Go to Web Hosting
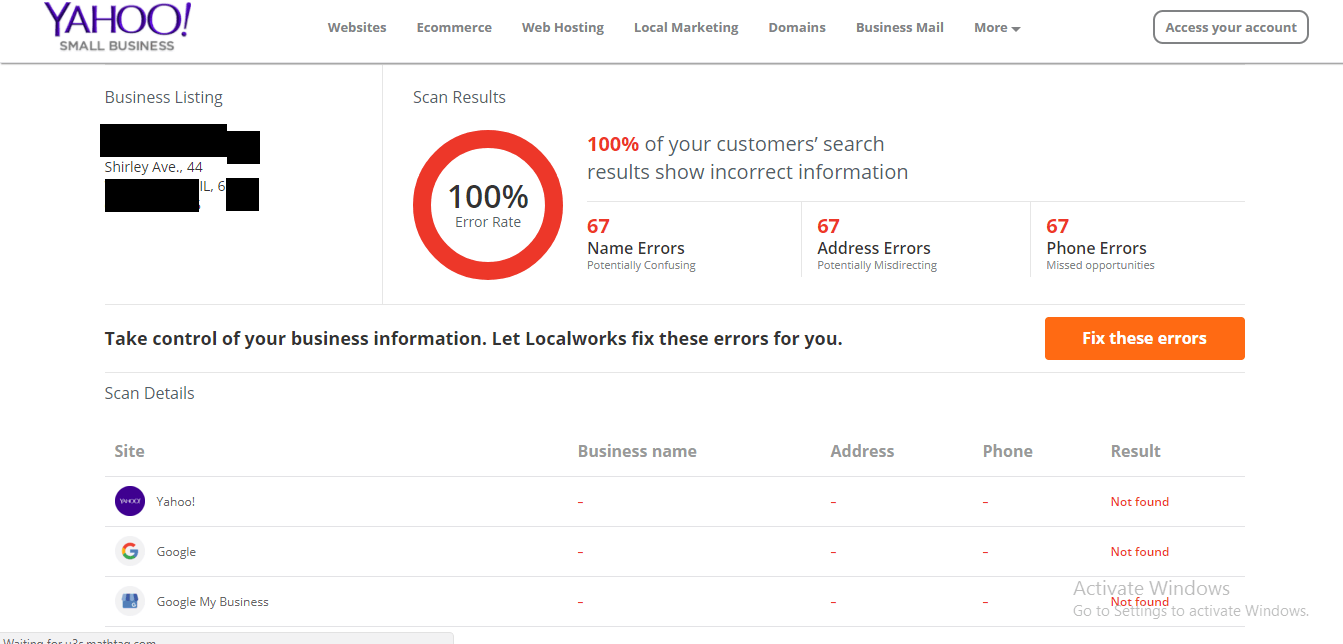Viewport: 1343px width, 644px height. click(x=563, y=27)
